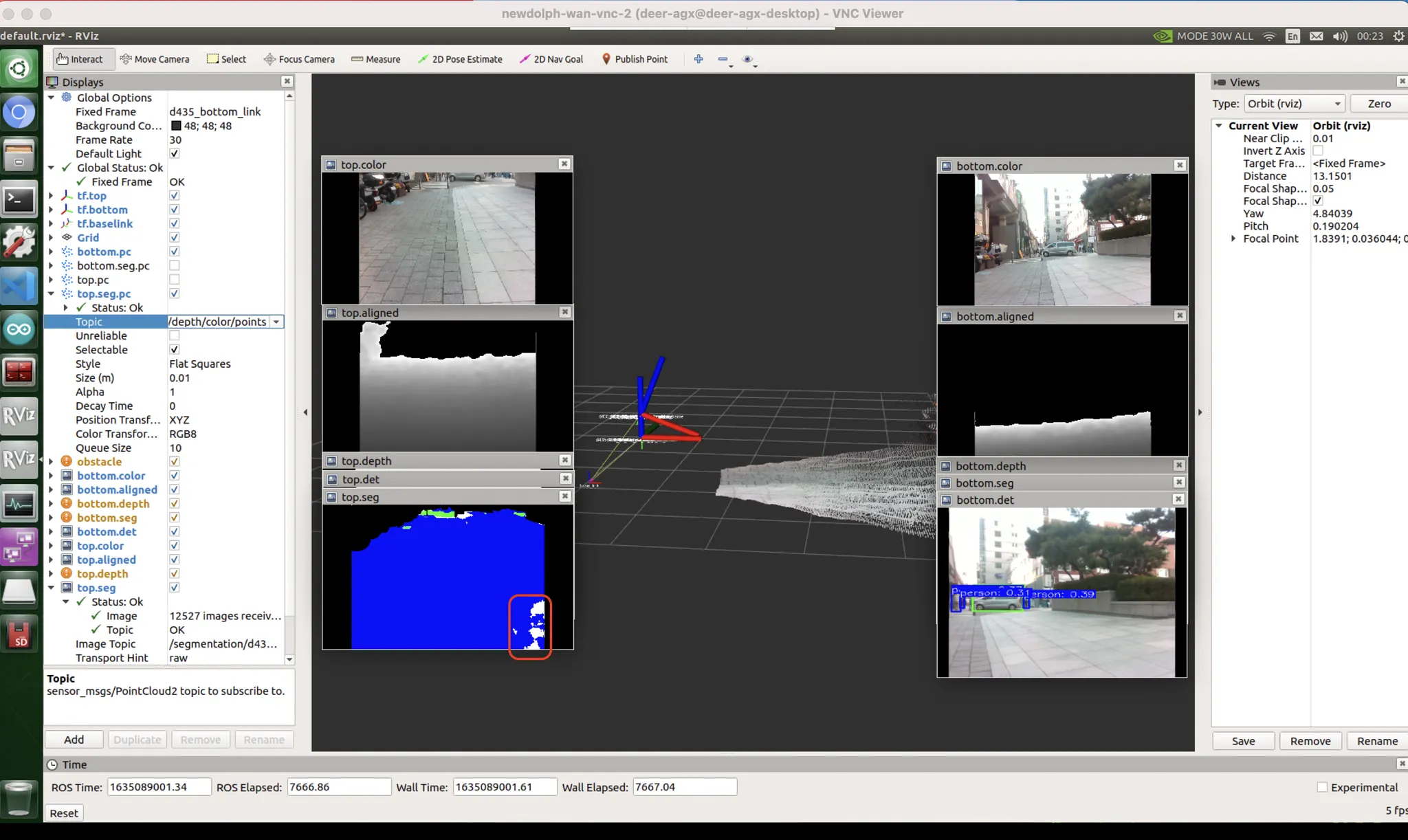This screenshot has height=840, width=1408.
Task: Expand the obstacle display tree item
Action: 52,462
